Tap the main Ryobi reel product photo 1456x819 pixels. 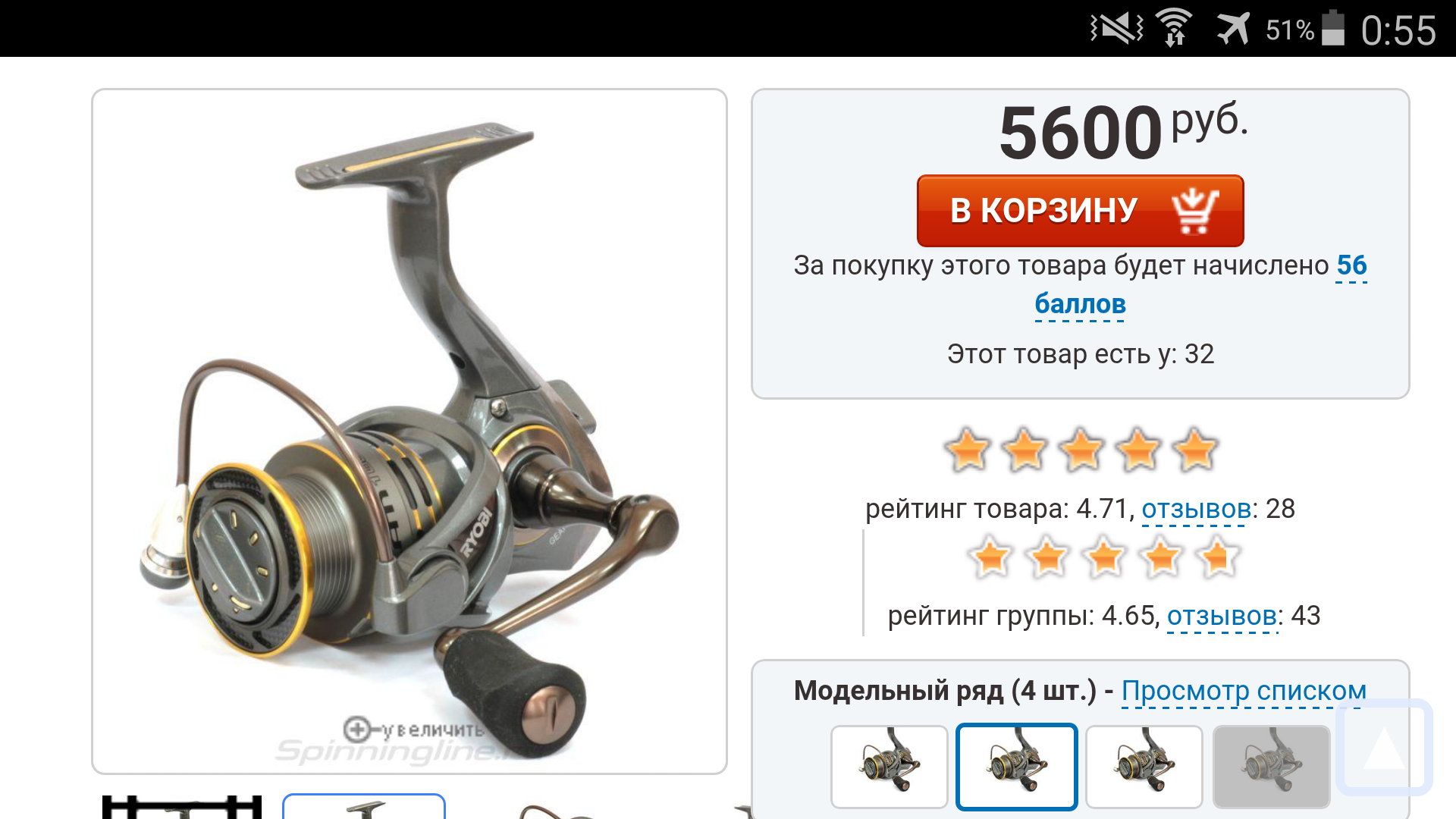(x=409, y=431)
